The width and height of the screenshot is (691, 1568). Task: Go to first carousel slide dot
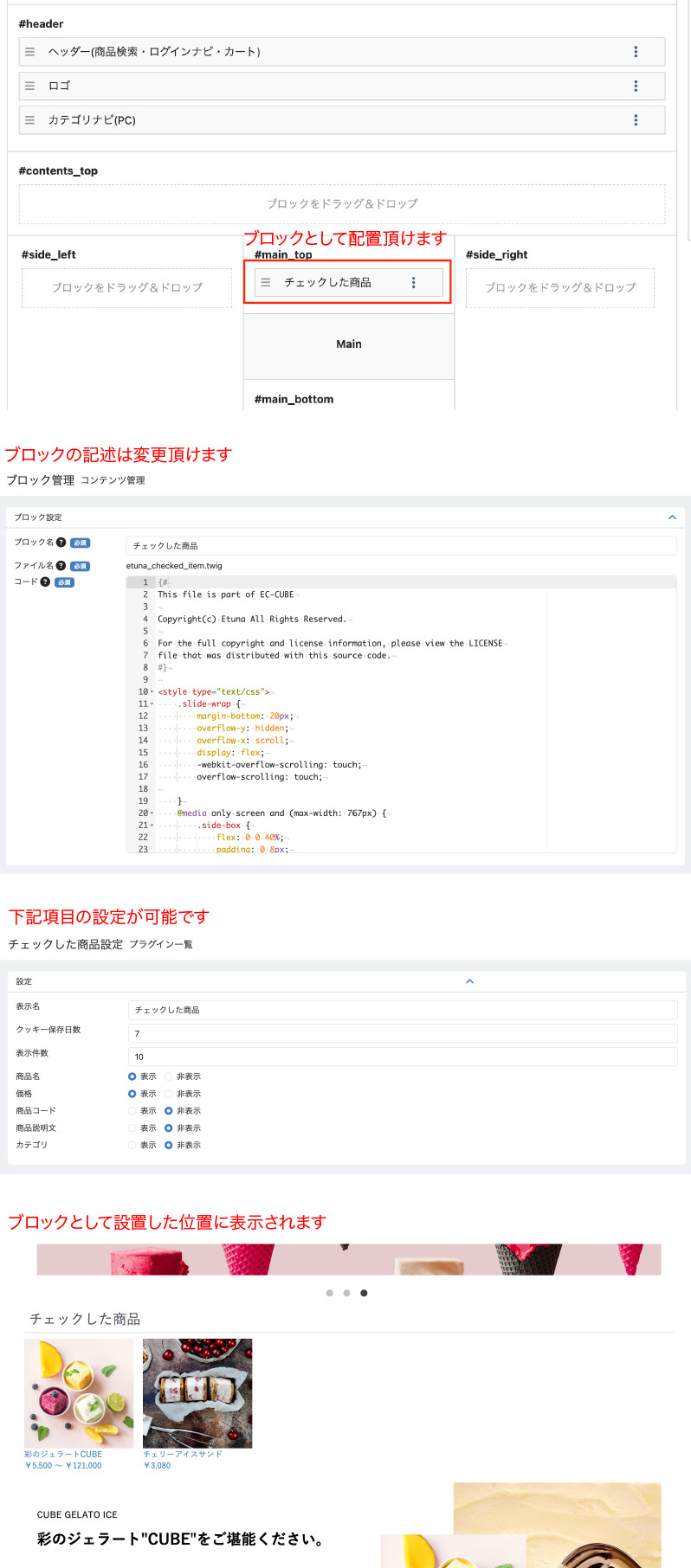coord(329,1293)
